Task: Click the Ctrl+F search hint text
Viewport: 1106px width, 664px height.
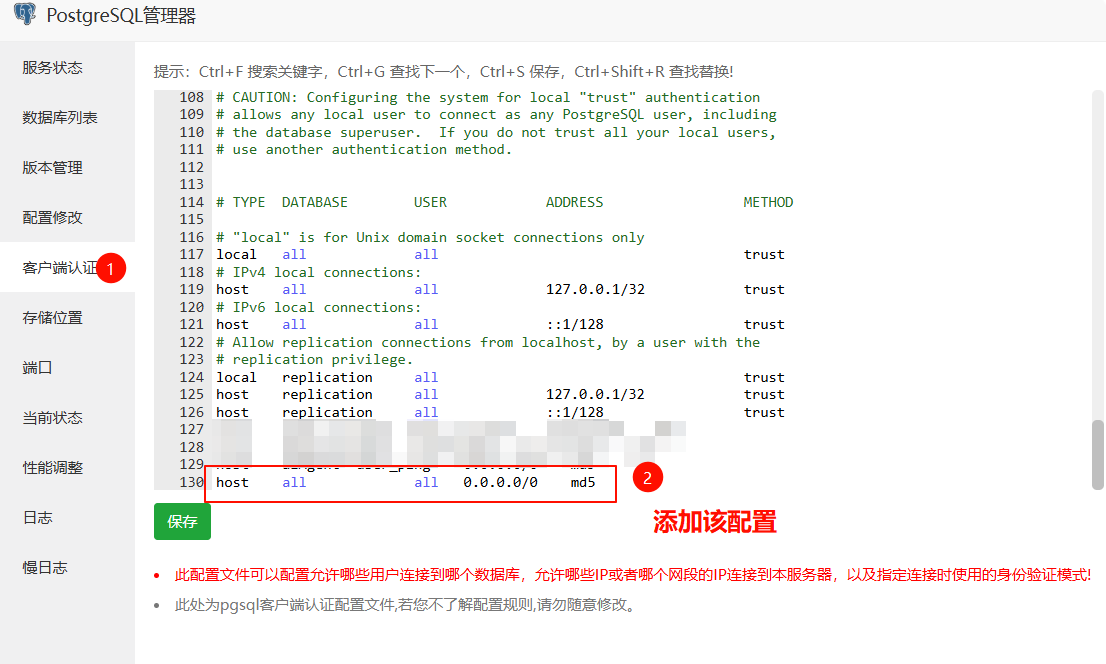Action: (443, 71)
